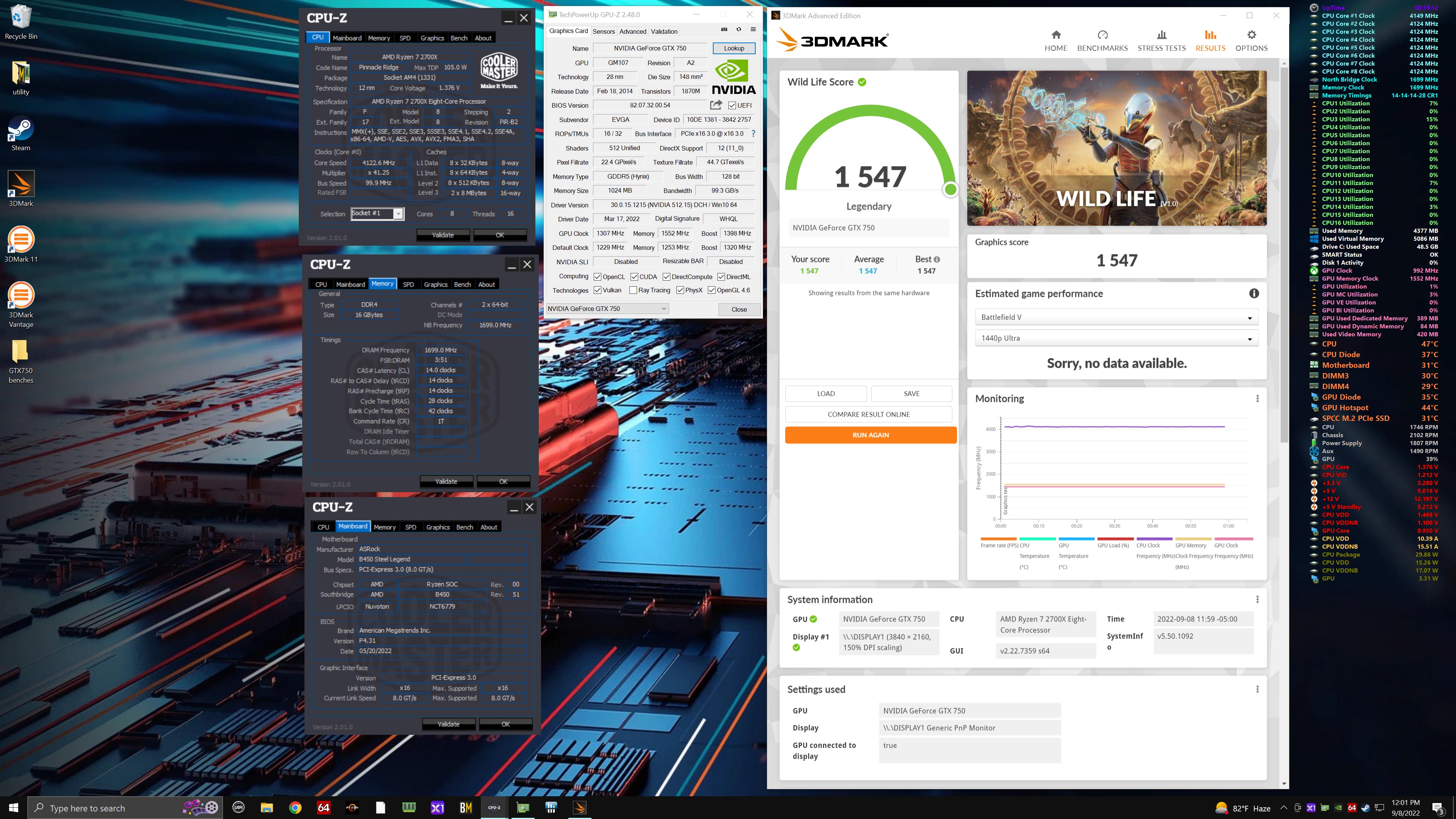Viewport: 1456px width, 819px height.
Task: Open the Advanced tab in GPU-Z
Action: pos(632,31)
